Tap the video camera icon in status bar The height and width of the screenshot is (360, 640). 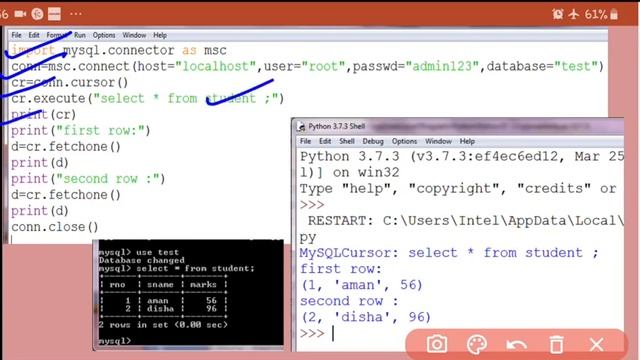20,14
